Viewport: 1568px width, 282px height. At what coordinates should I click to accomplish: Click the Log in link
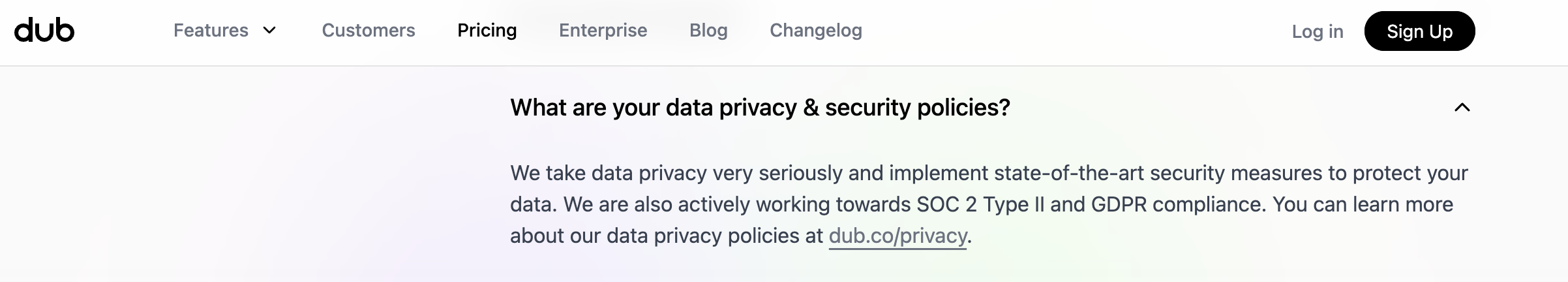(x=1318, y=31)
